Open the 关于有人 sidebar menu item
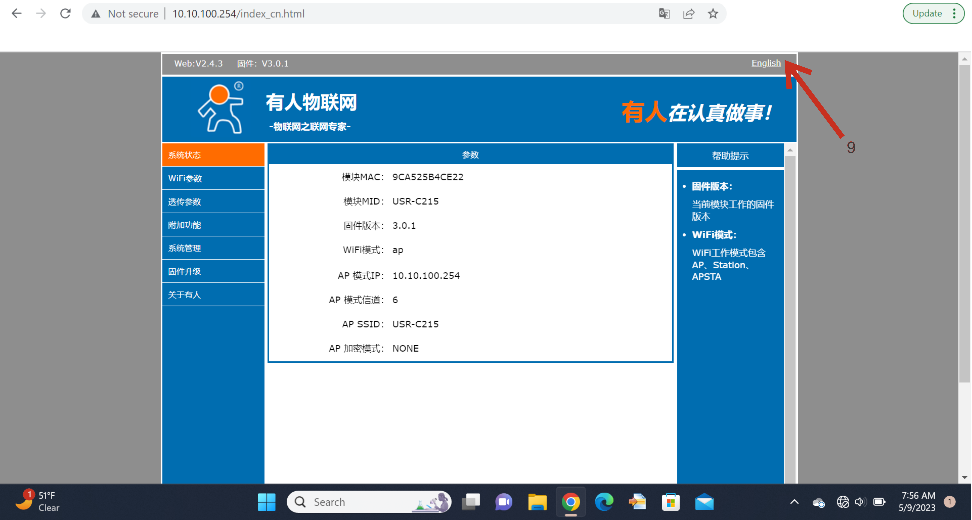This screenshot has height=520, width=972. 213,294
